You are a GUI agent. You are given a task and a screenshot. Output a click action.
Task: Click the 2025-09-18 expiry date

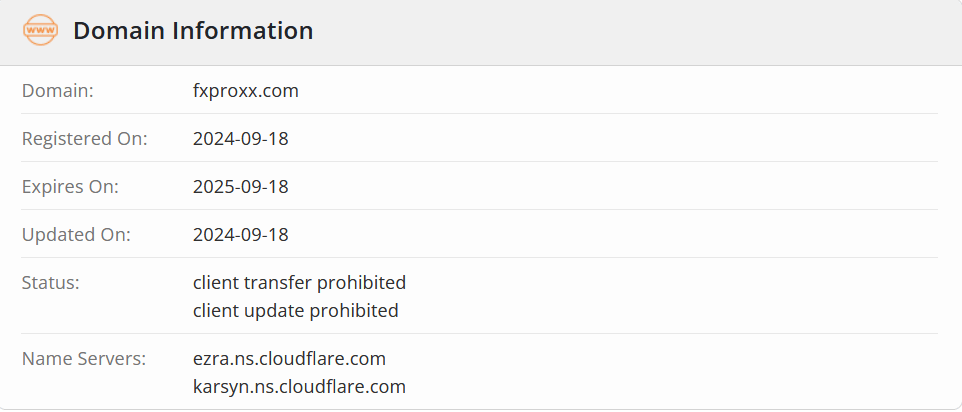(240, 186)
